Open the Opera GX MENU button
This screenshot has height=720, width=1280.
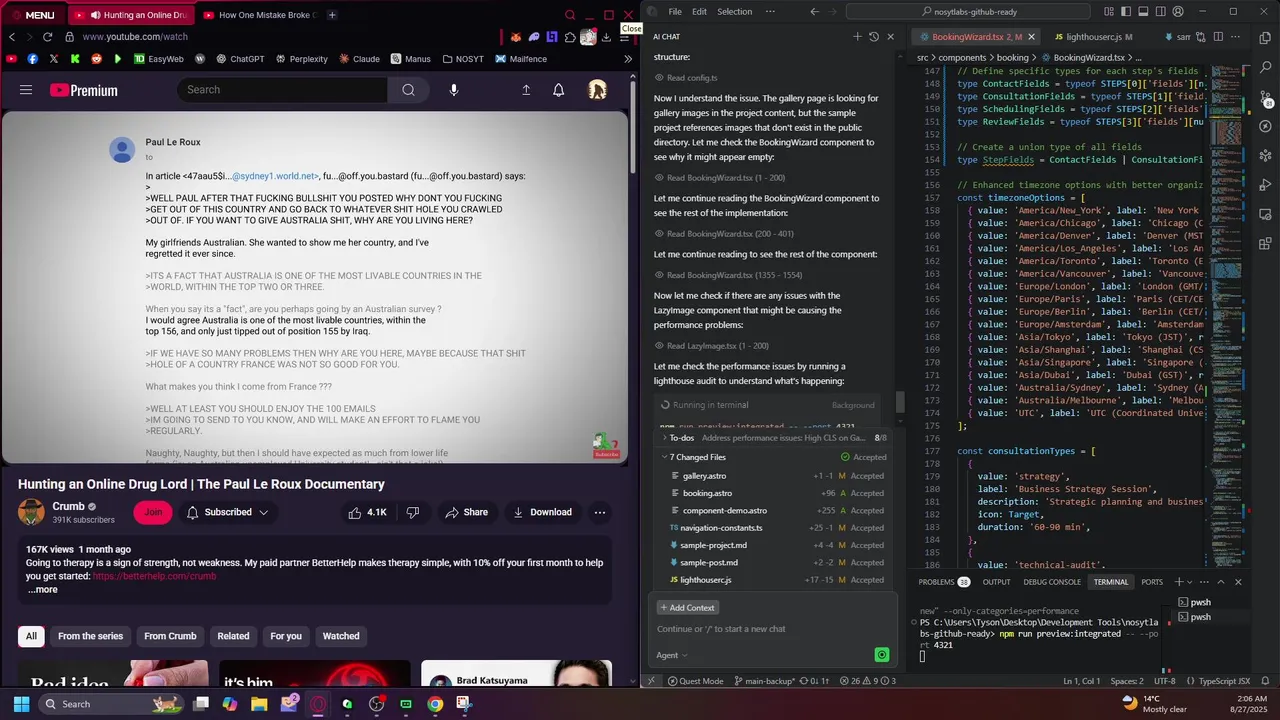(x=32, y=15)
